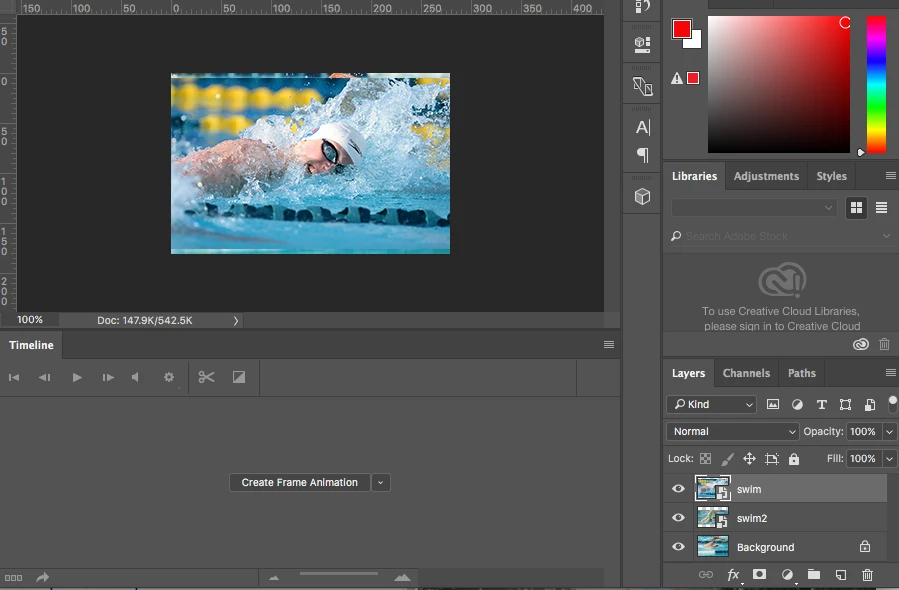
Task: Switch to the Layers tab
Action: [688, 373]
